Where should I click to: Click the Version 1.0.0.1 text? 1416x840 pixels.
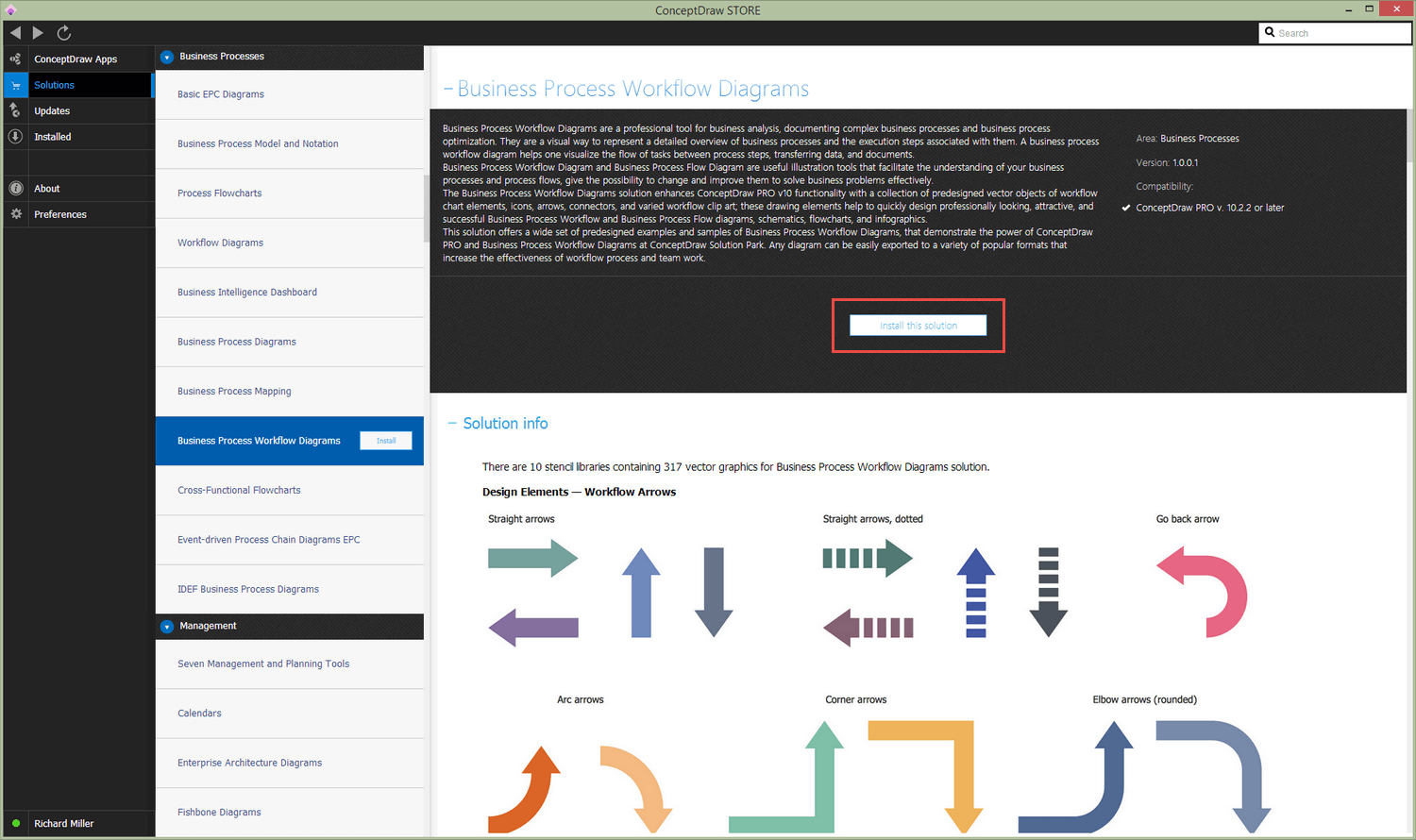click(1167, 162)
